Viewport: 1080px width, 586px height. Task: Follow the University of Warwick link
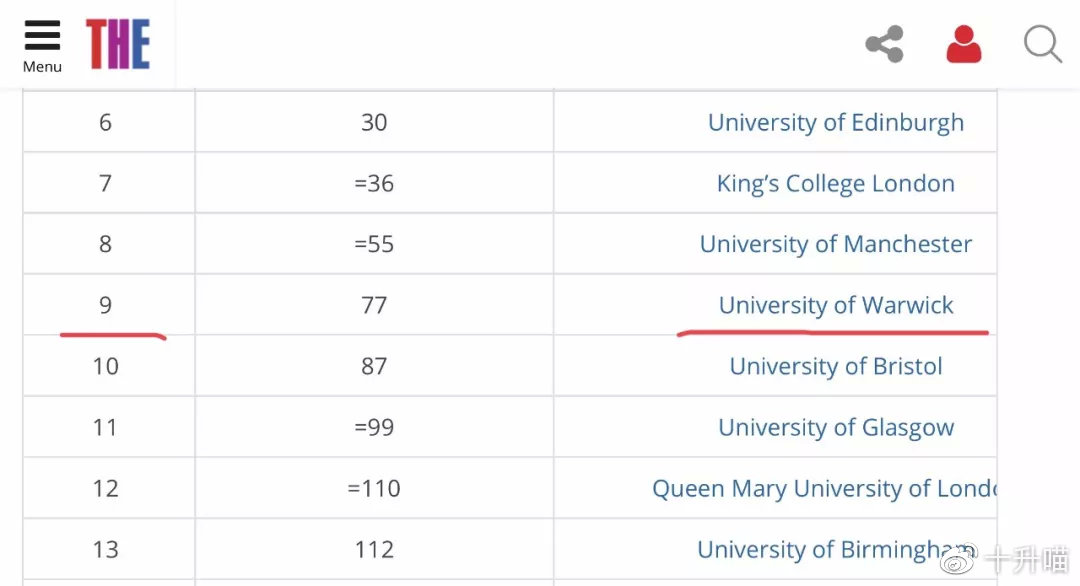pyautogui.click(x=836, y=305)
